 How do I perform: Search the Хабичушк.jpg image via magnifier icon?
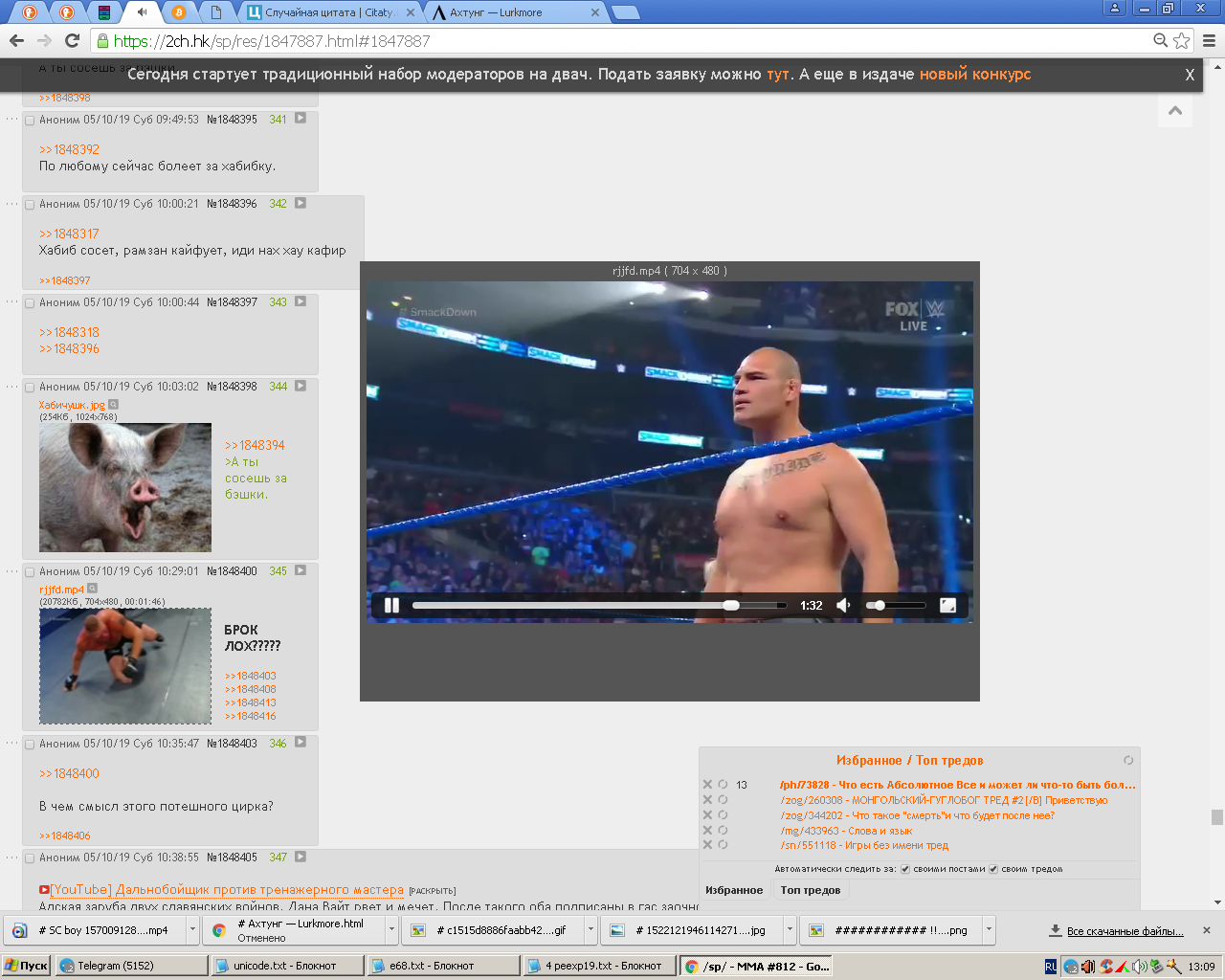[113, 405]
